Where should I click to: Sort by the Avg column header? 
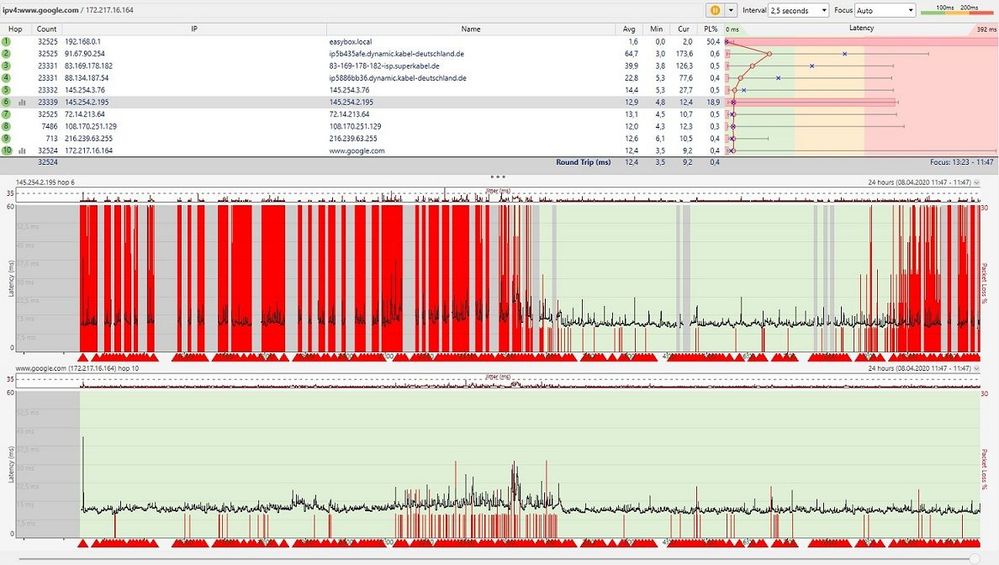click(629, 29)
